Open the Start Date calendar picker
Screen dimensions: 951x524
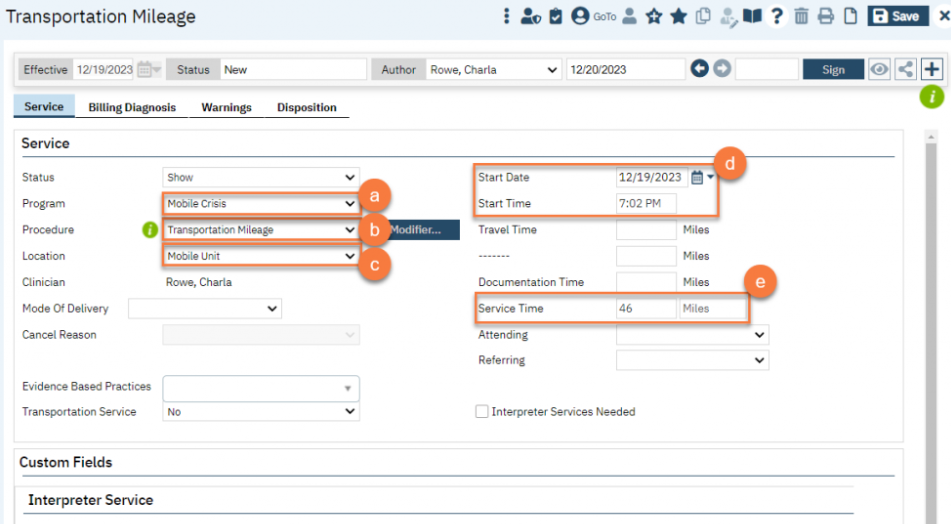(698, 177)
